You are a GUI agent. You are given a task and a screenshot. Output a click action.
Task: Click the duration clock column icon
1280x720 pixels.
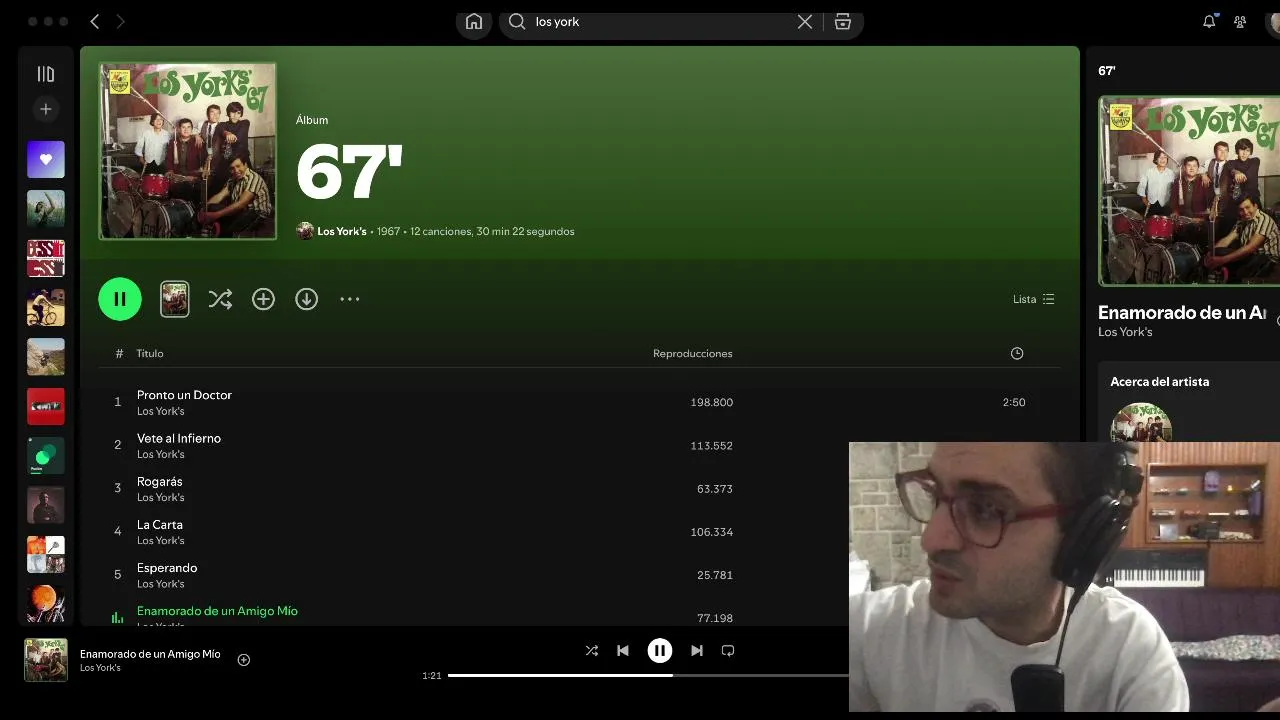[x=1017, y=353]
